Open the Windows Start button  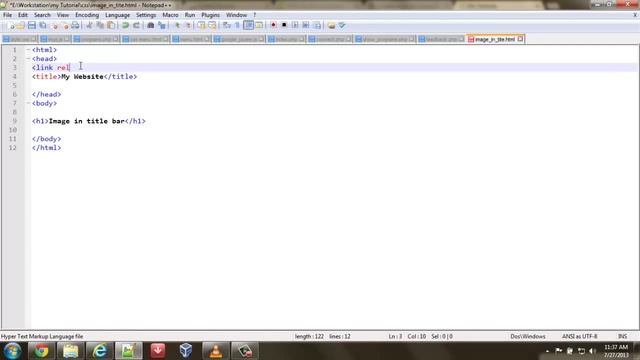tap(12, 351)
